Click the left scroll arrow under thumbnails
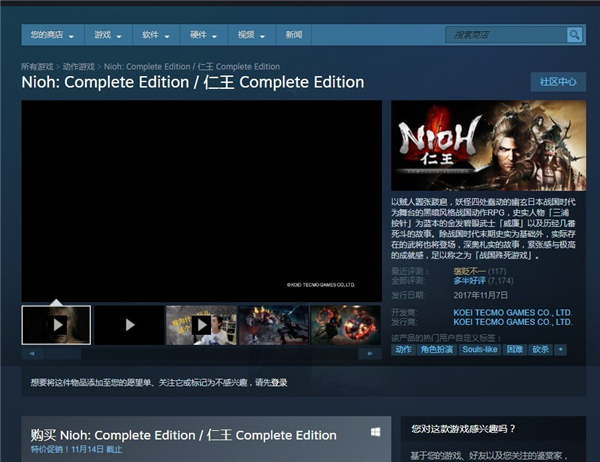Viewport: 600px width, 462px height. (x=32, y=353)
